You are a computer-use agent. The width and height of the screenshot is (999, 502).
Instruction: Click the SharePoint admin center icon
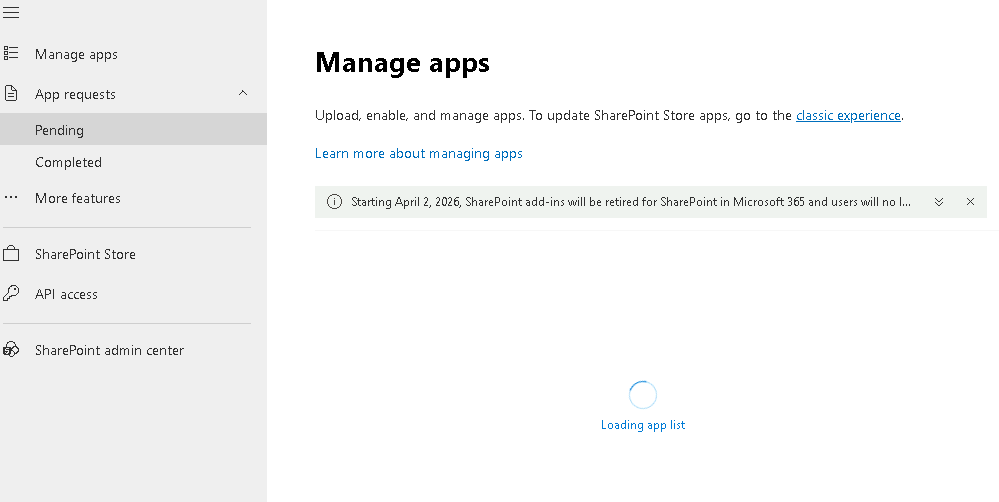[11, 349]
